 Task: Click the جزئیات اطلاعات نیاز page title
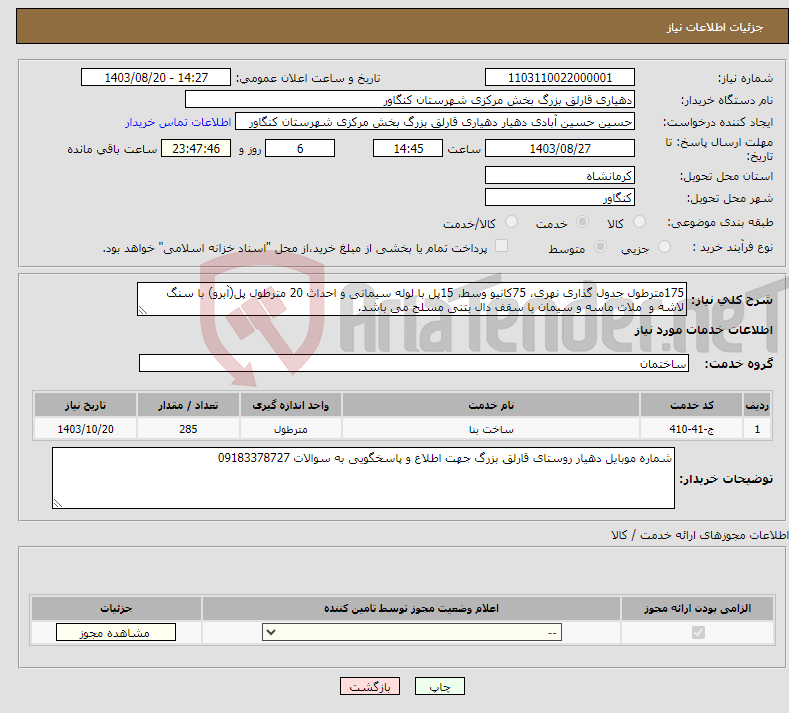click(715, 27)
